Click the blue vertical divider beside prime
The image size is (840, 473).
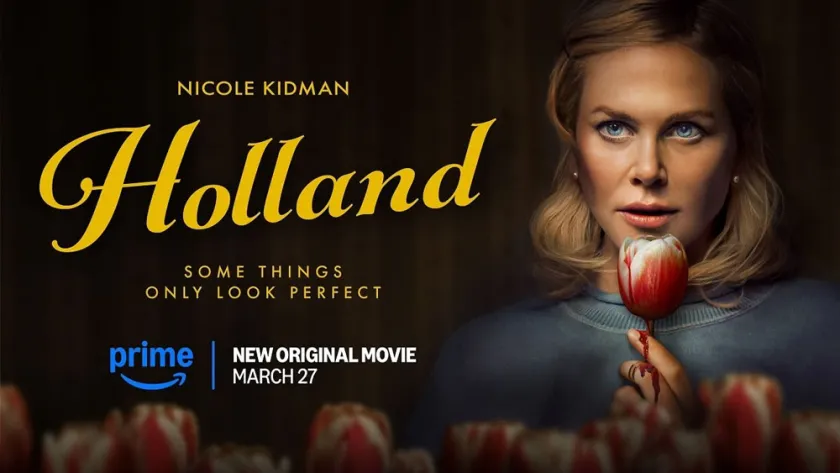(214, 365)
